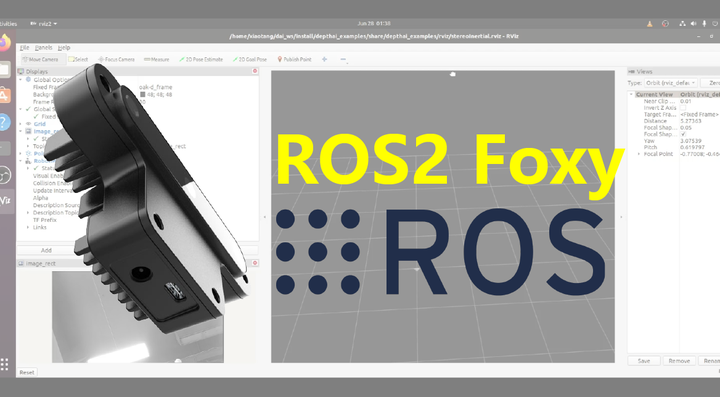Image resolution: width=720 pixels, height=397 pixels.
Task: Open the view Type dropdown
Action: click(670, 83)
